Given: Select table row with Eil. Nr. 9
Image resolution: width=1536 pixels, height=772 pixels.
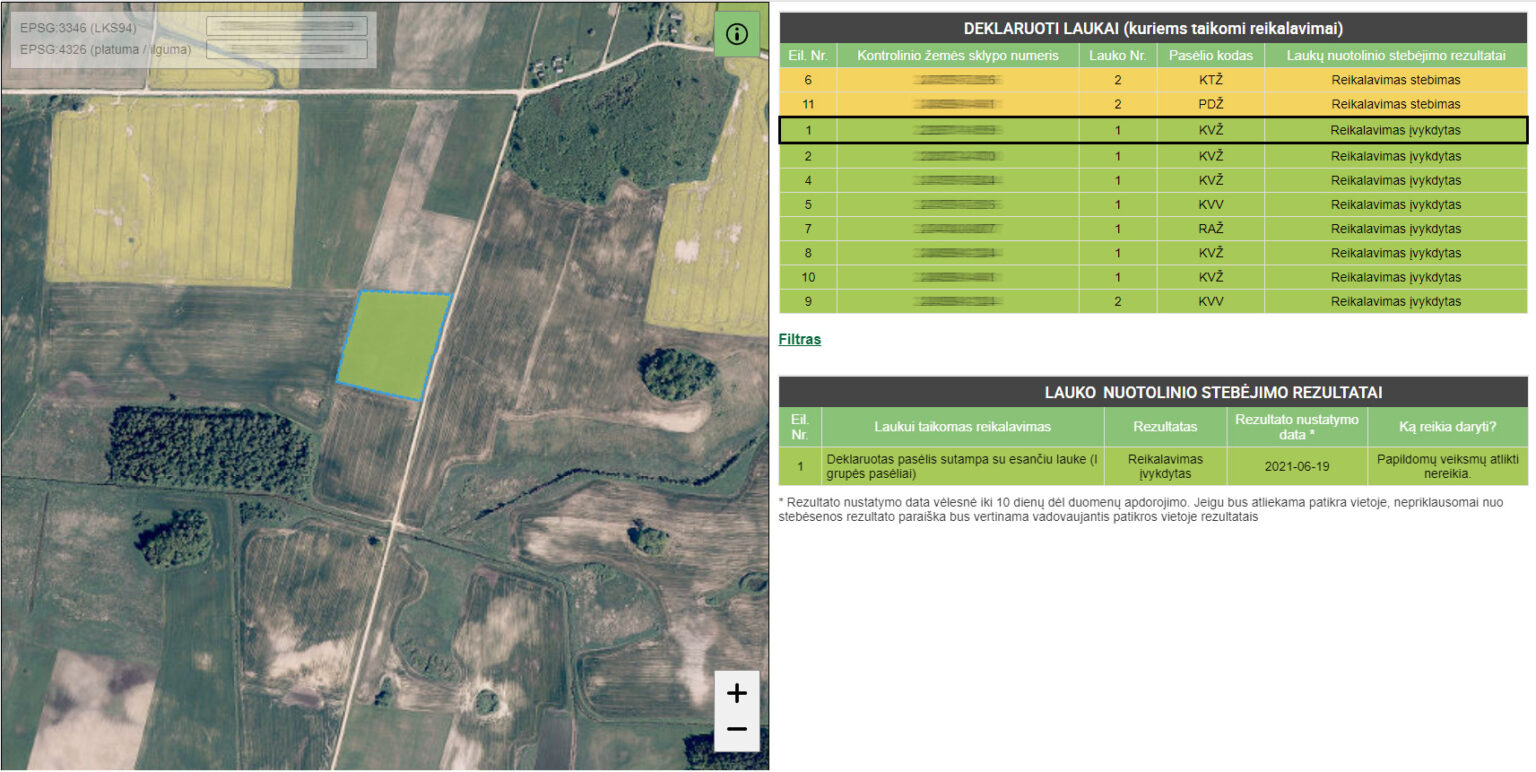Looking at the screenshot, I should pos(1152,301).
